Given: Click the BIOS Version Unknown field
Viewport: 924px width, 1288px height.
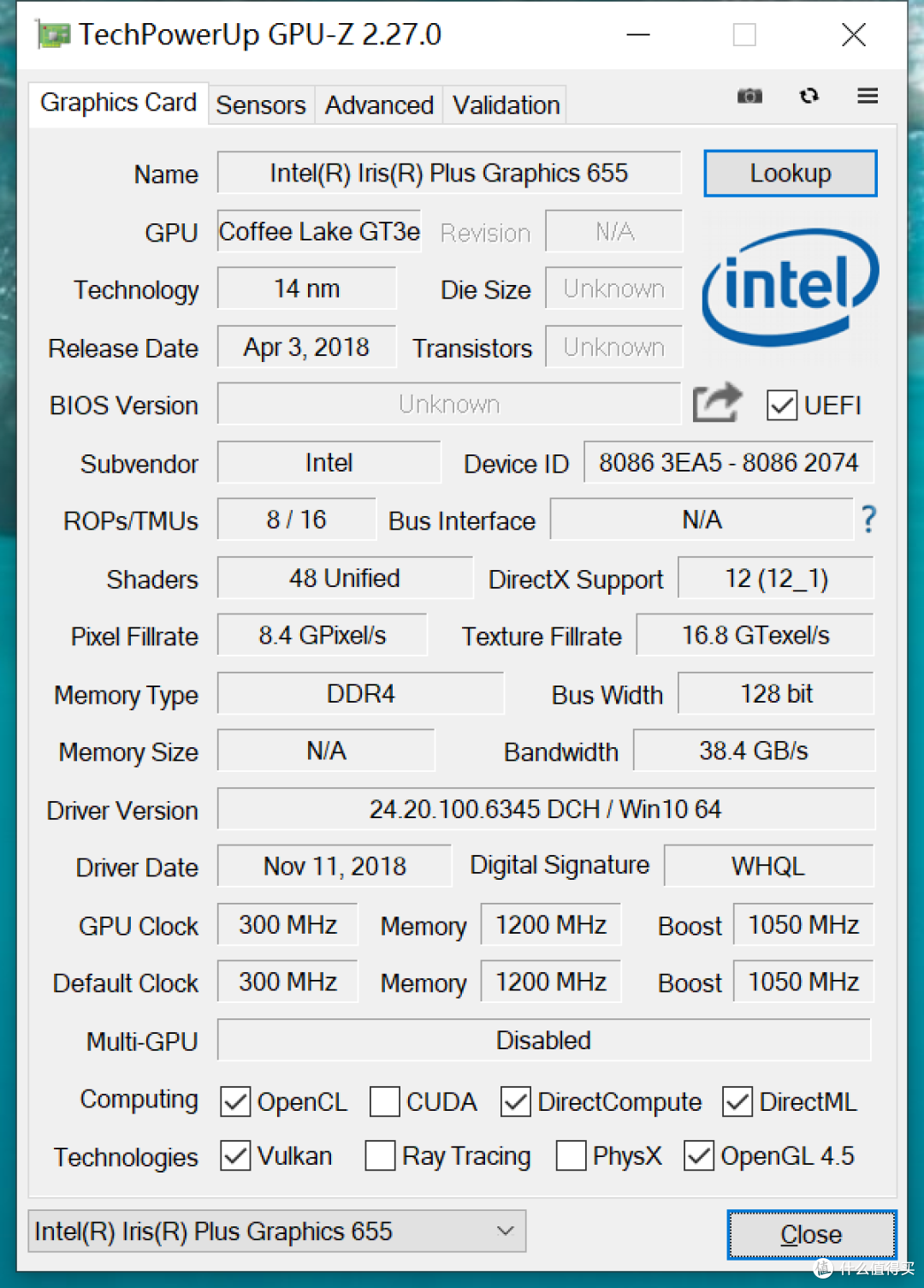Looking at the screenshot, I should tap(449, 404).
